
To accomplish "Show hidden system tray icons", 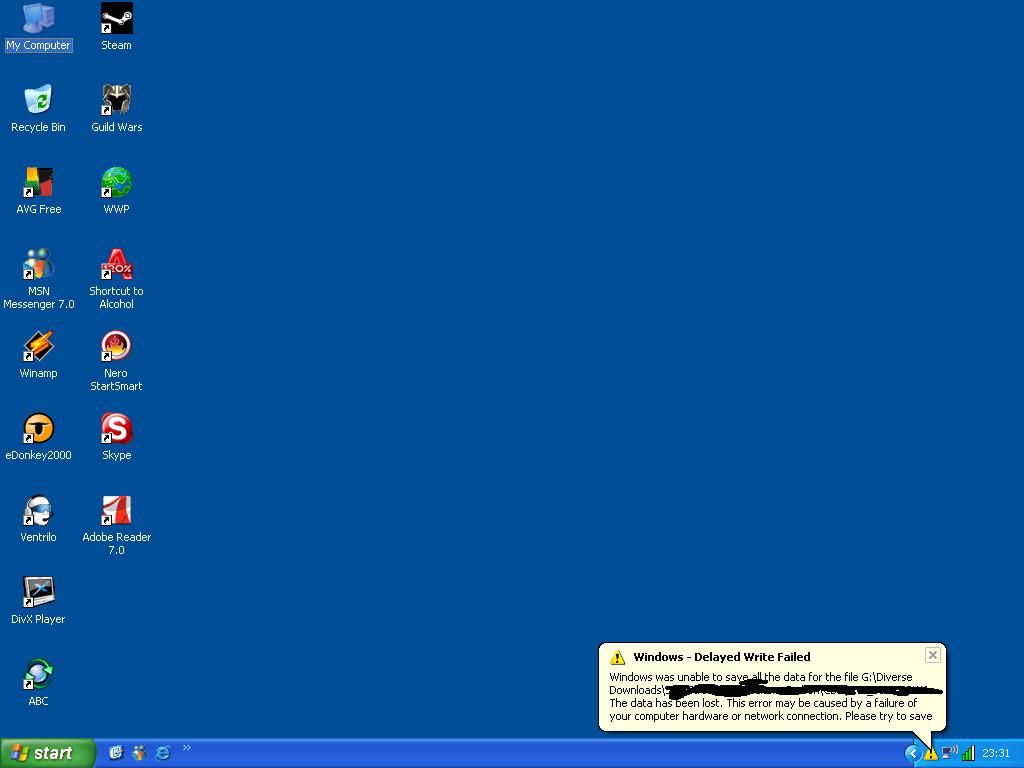I will tap(912, 753).
